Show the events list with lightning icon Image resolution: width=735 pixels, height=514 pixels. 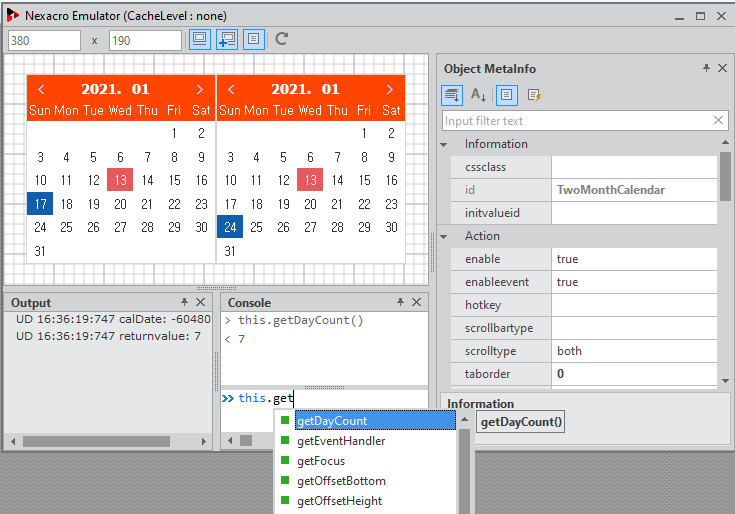[x=534, y=95]
